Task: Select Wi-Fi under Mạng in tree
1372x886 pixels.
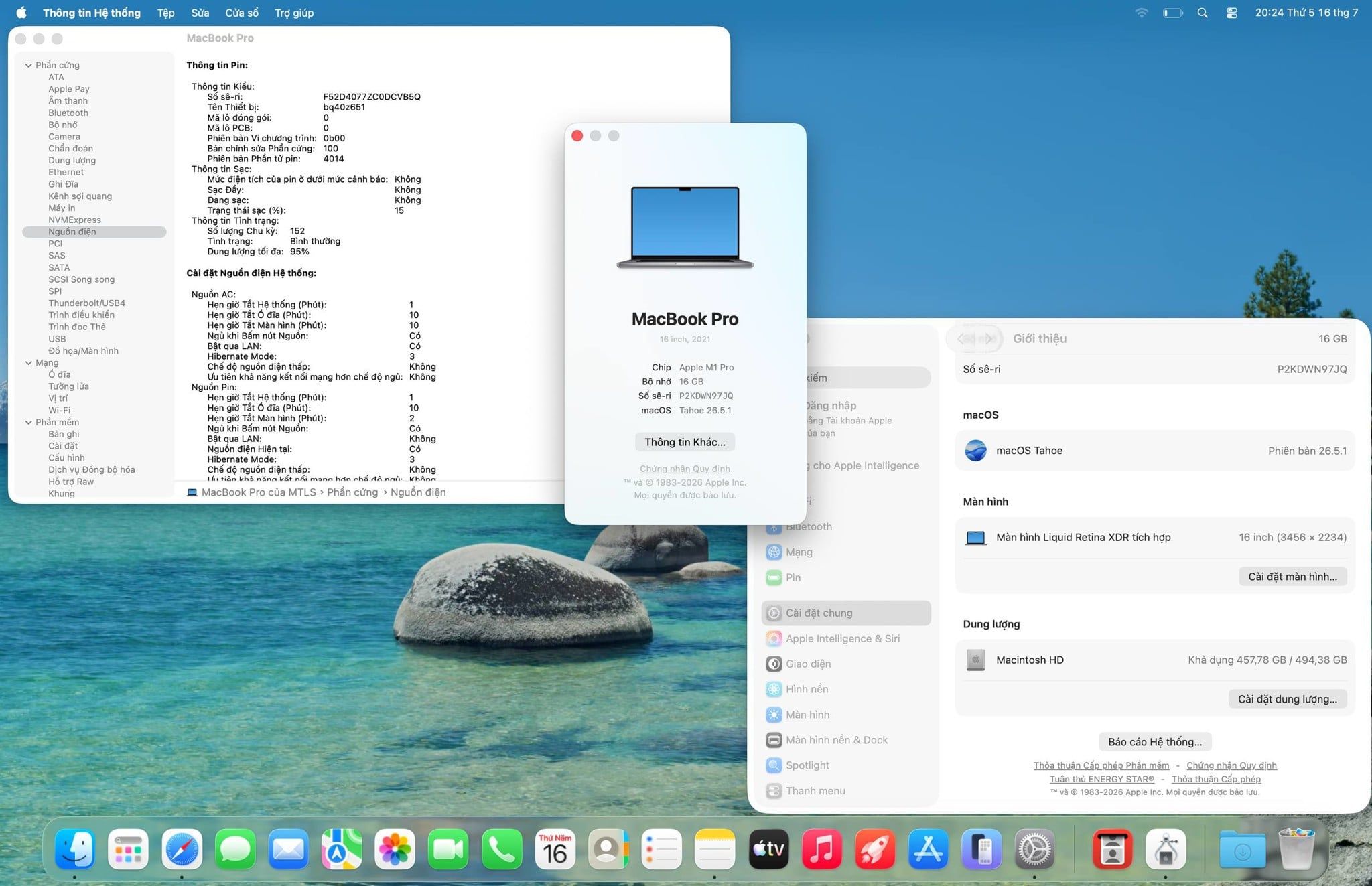Action: (x=59, y=411)
